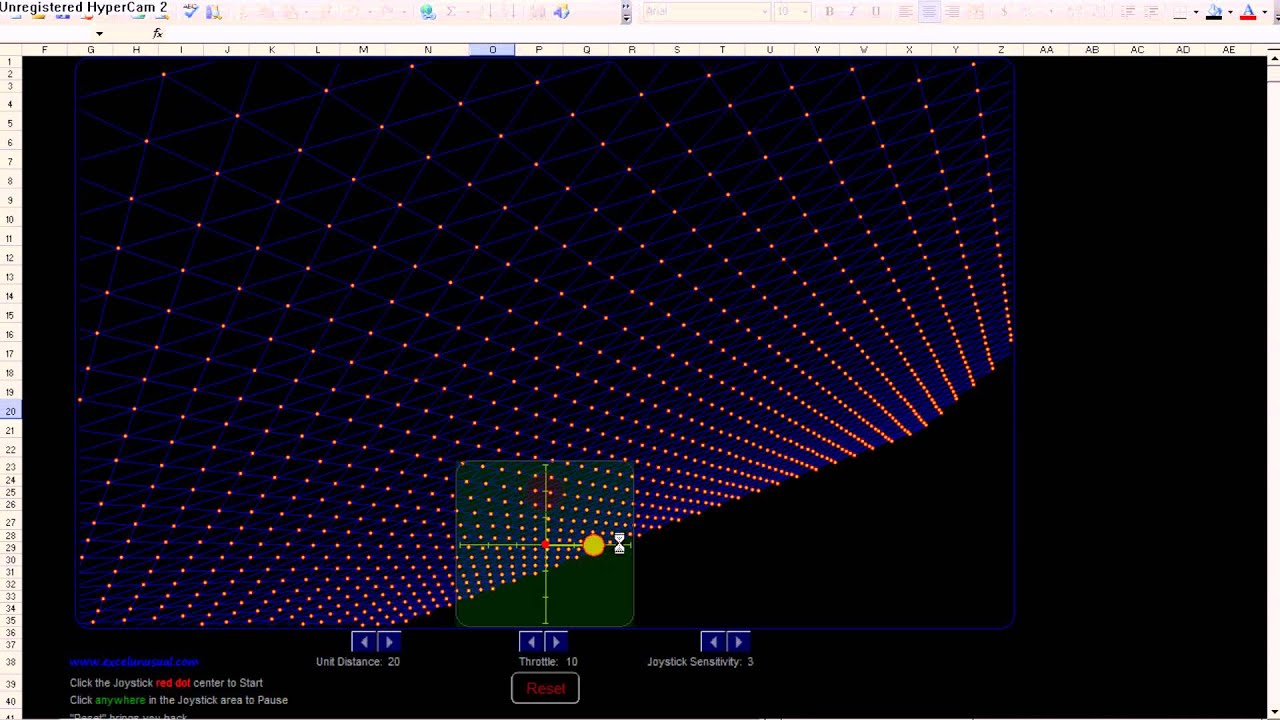Increase Throttle with right arrow
Screen dimensions: 1280x720
pyautogui.click(x=556, y=642)
